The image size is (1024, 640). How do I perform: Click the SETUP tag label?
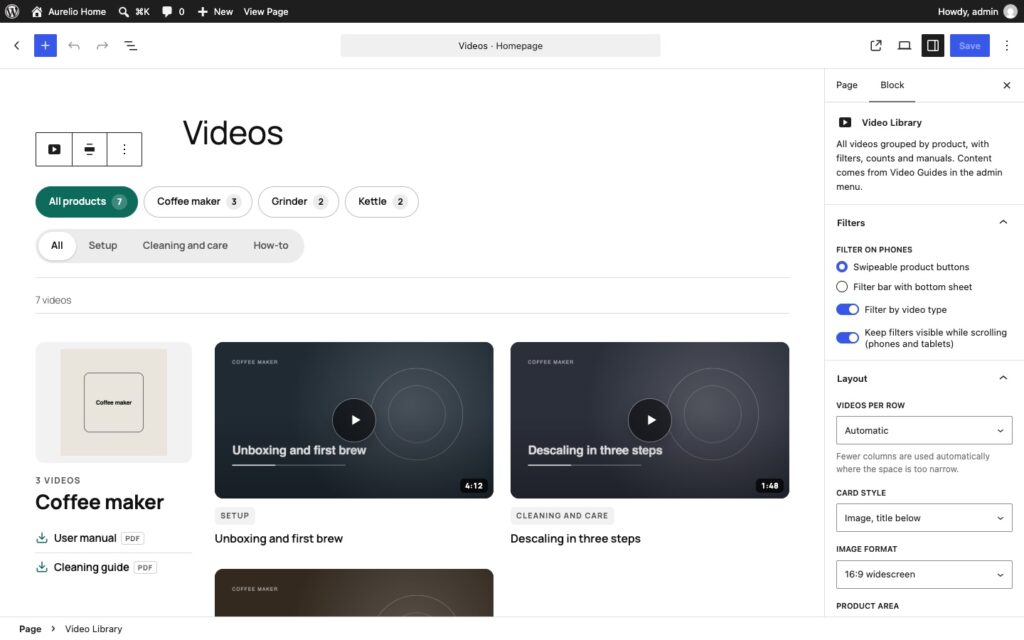[x=234, y=516]
